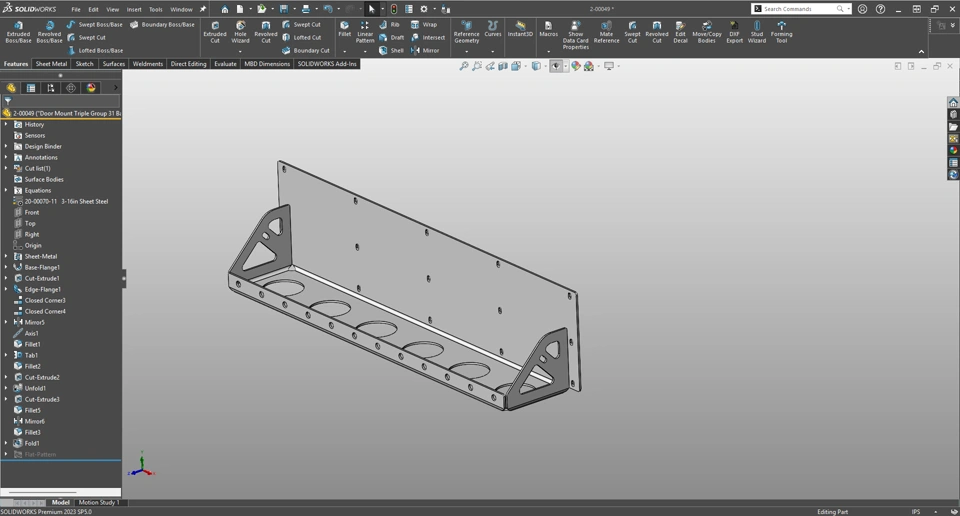Toggle Instant3D mode
This screenshot has width=960, height=516.
[520, 29]
